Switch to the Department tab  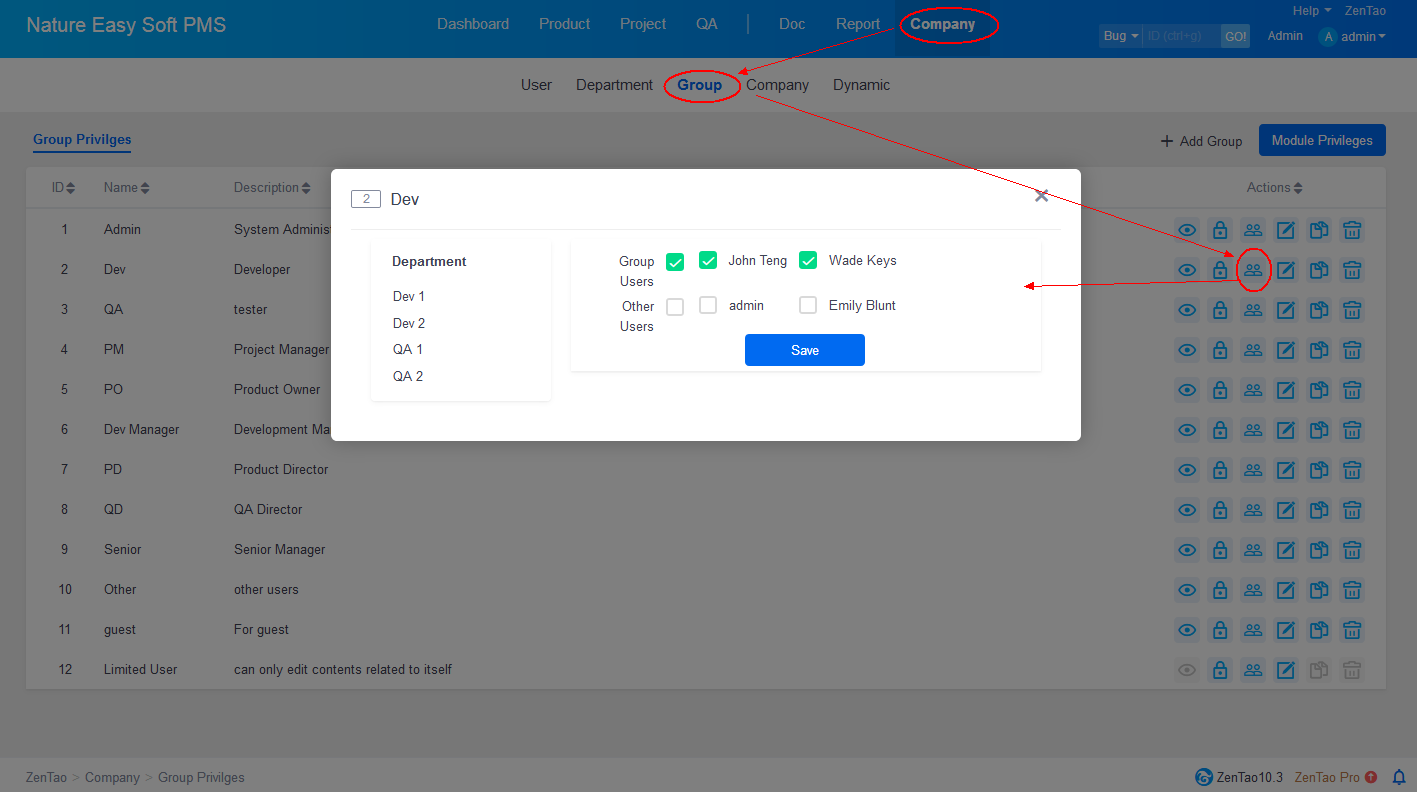coord(614,85)
